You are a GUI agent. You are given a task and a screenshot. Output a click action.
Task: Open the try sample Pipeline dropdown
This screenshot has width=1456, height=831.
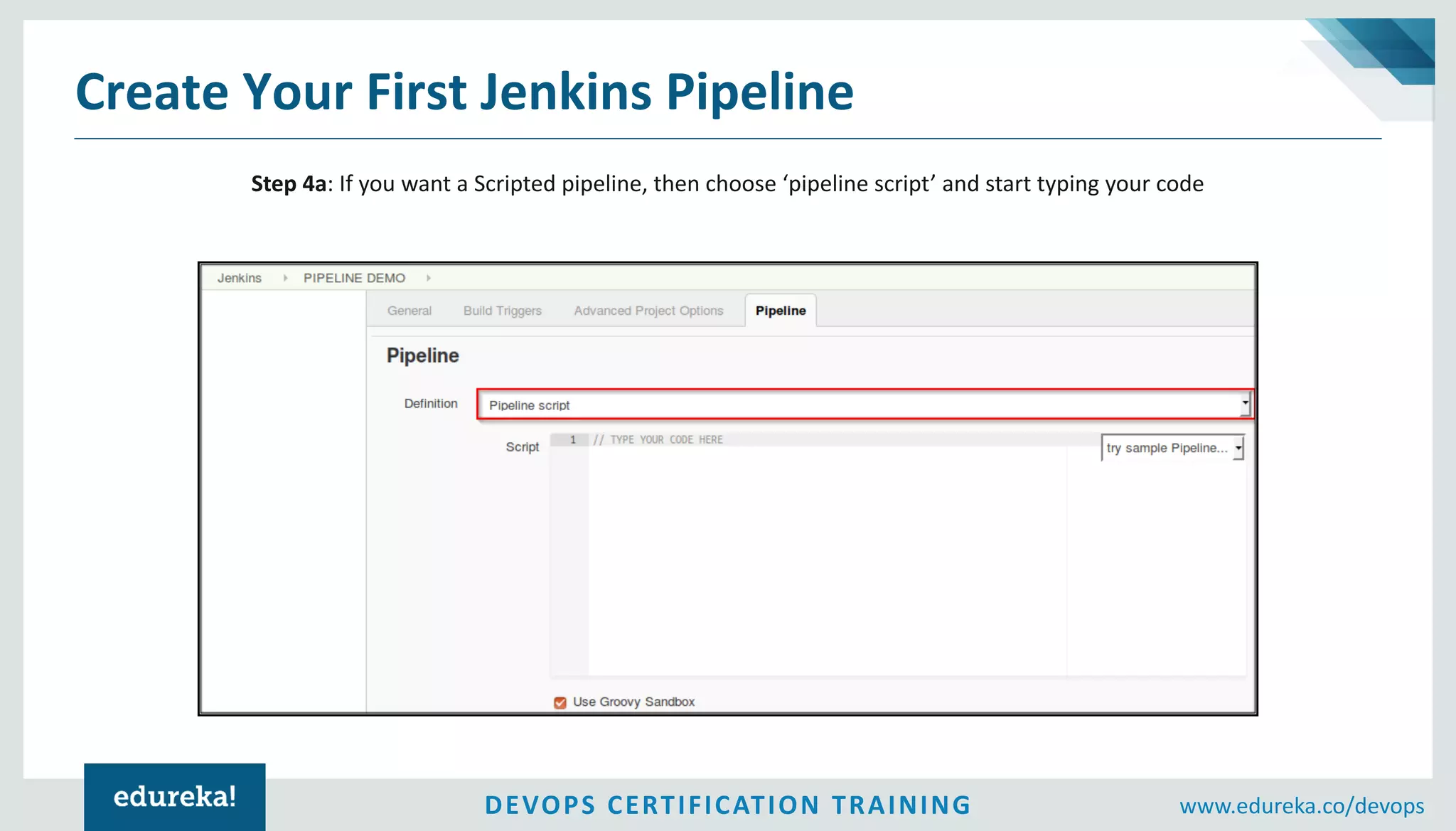1172,448
